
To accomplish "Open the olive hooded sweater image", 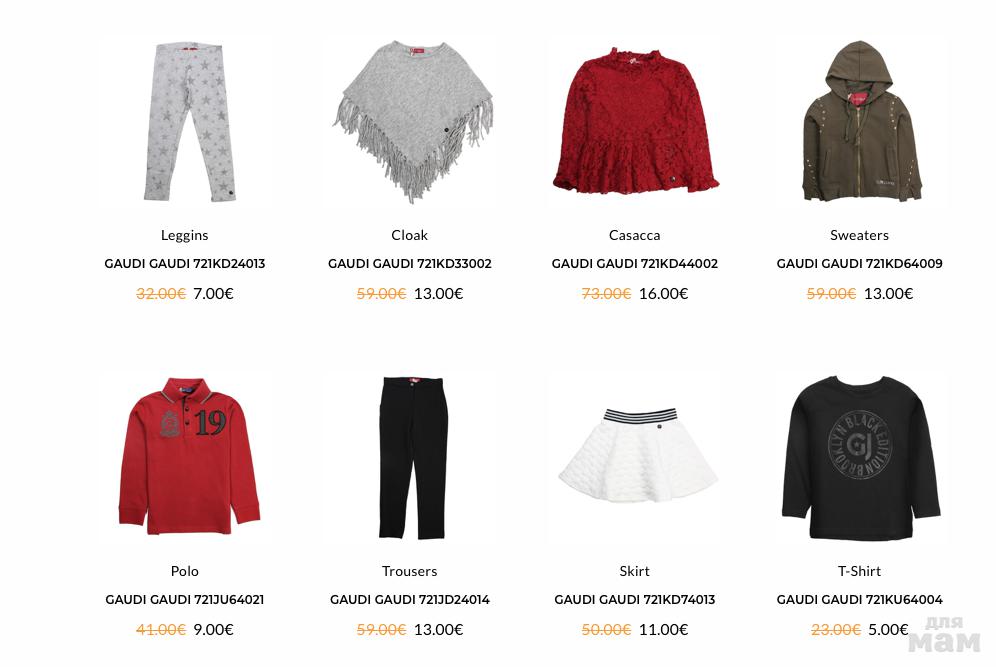I will click(x=859, y=122).
